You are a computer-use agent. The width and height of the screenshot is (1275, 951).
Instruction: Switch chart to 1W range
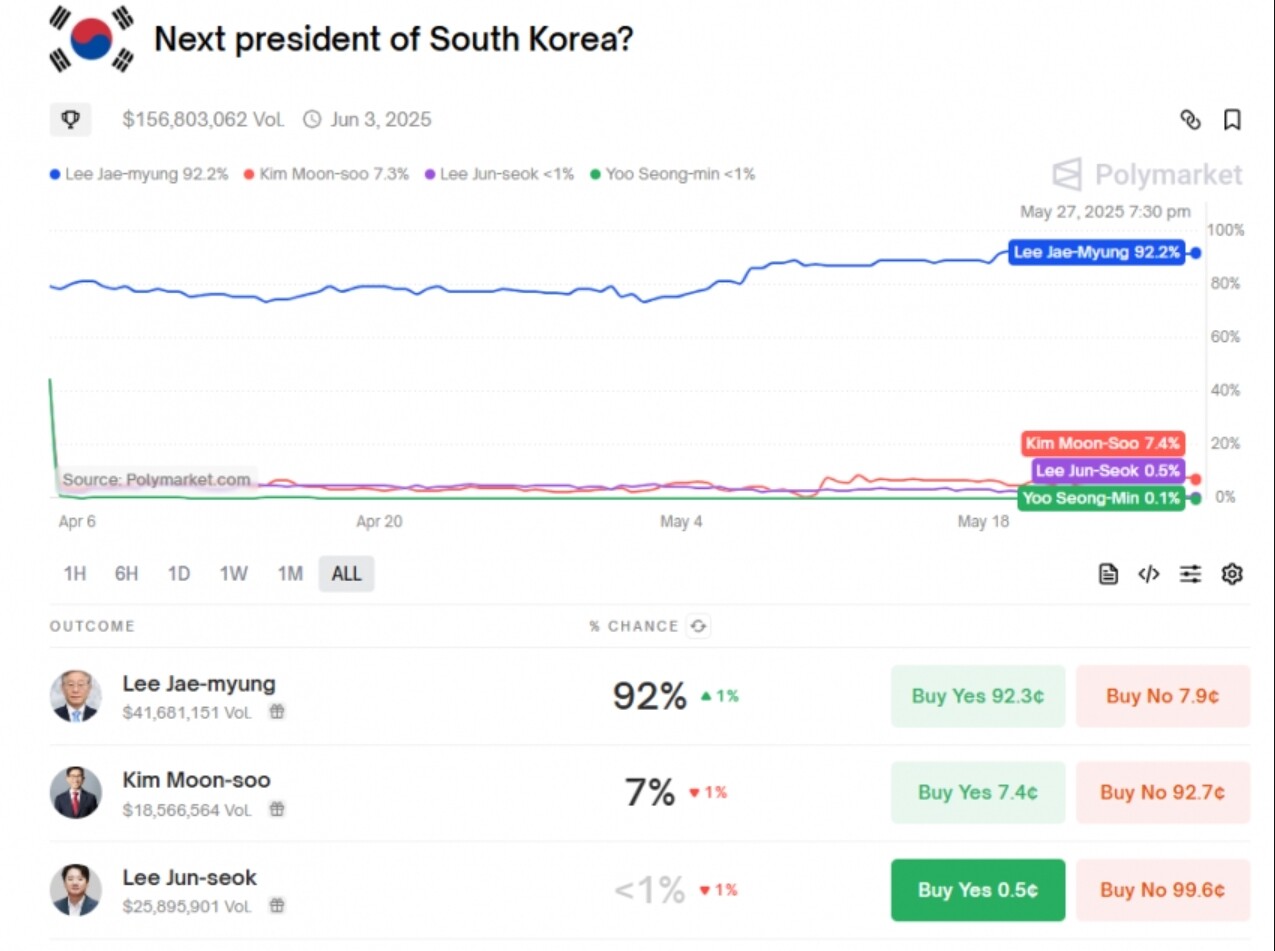(234, 574)
